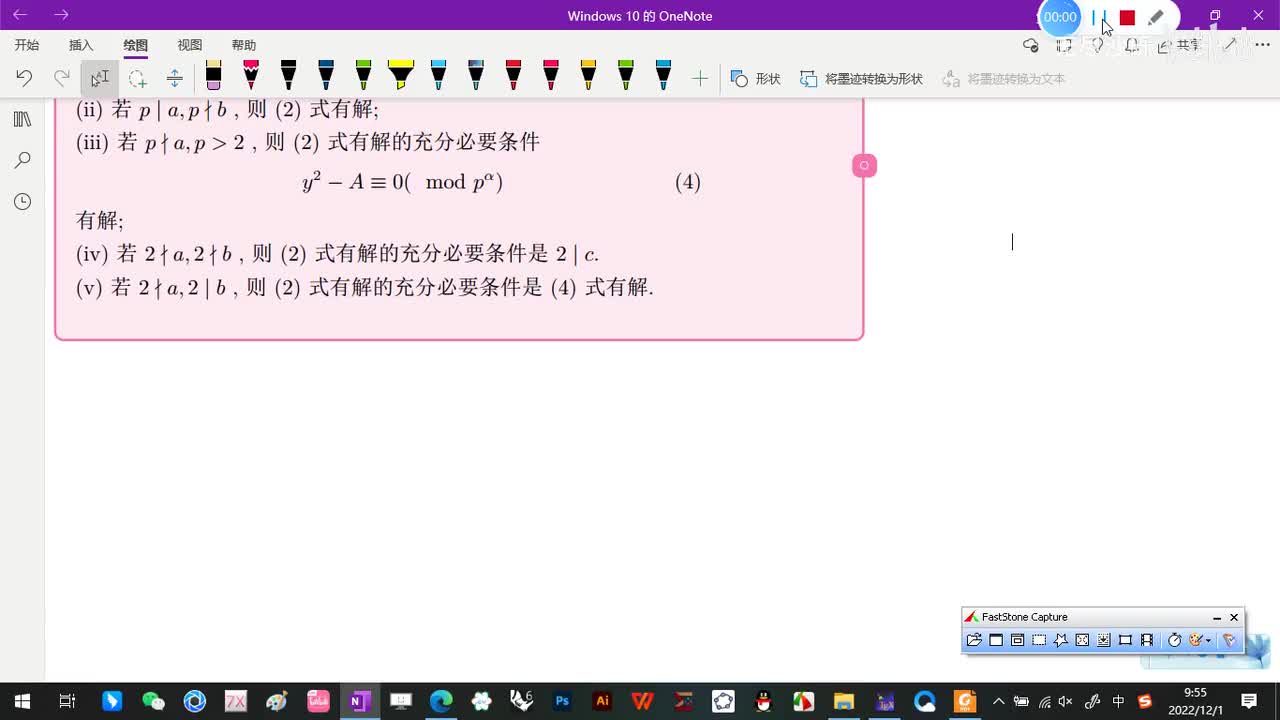Close the FastStone Capture panel
Image resolution: width=1280 pixels, height=720 pixels.
[1234, 617]
